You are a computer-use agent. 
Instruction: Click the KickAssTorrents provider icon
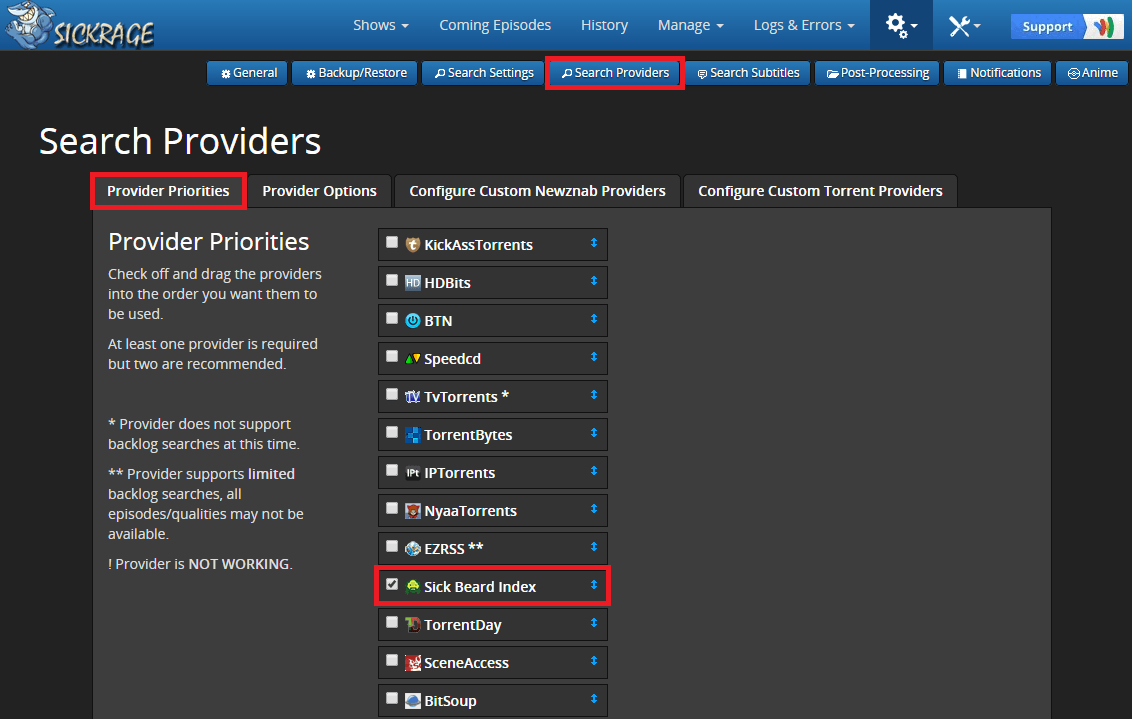coord(412,245)
